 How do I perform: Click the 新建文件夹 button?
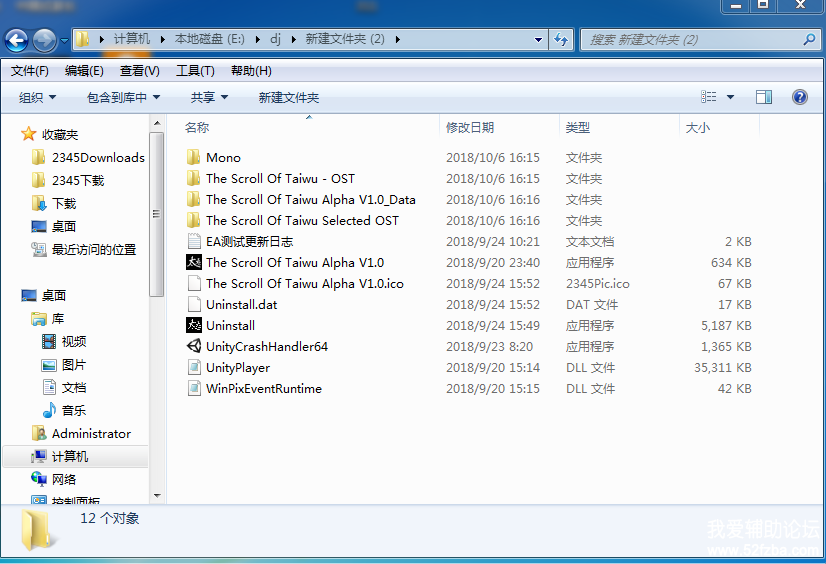[289, 97]
